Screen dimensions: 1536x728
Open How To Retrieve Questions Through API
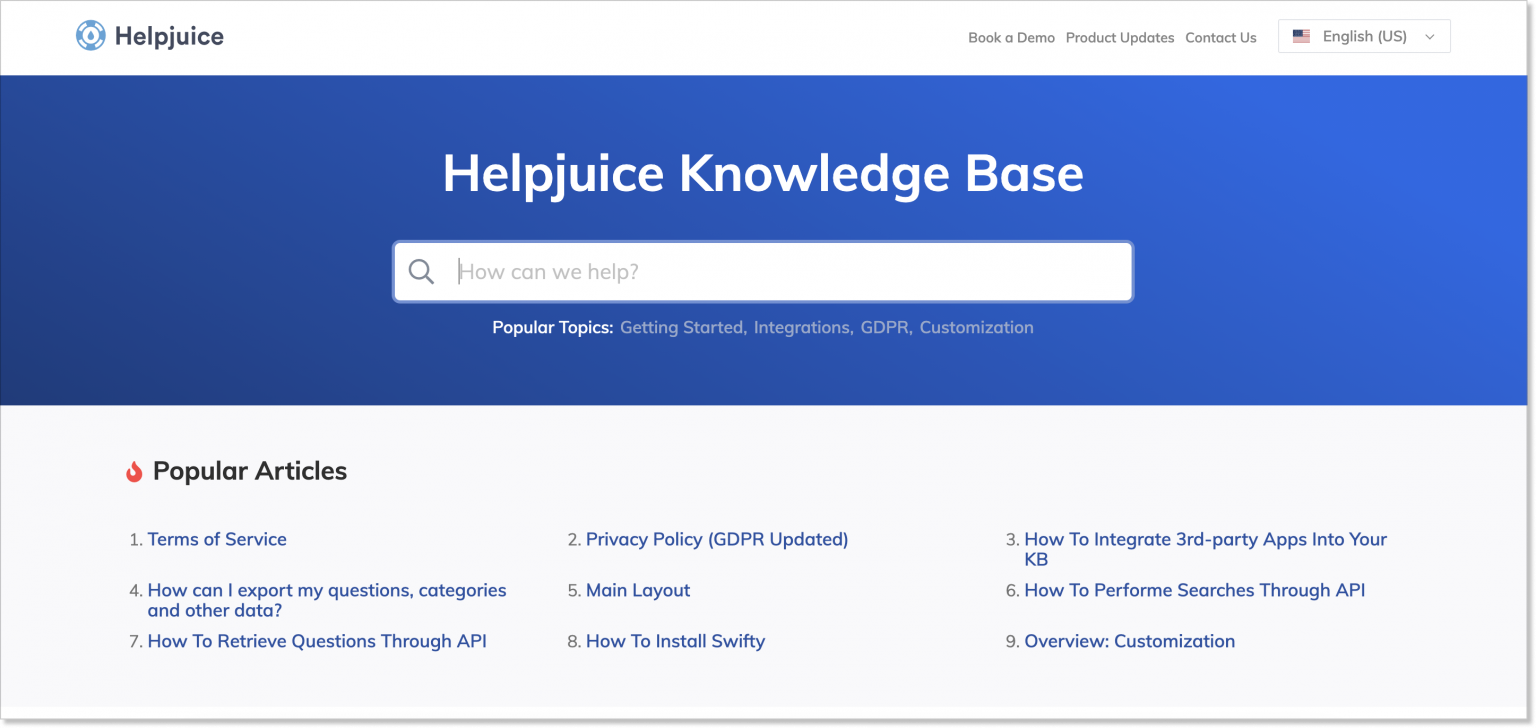(317, 641)
